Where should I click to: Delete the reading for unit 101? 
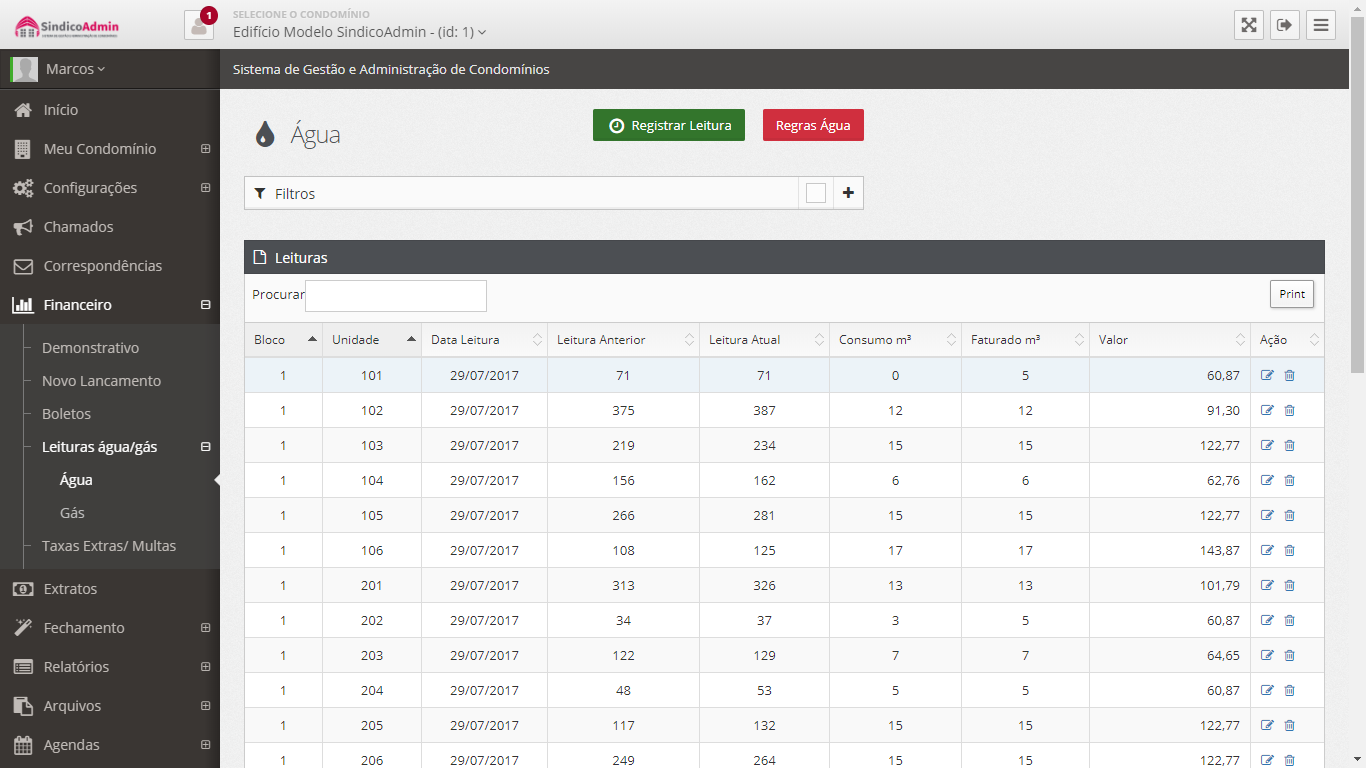[1289, 375]
